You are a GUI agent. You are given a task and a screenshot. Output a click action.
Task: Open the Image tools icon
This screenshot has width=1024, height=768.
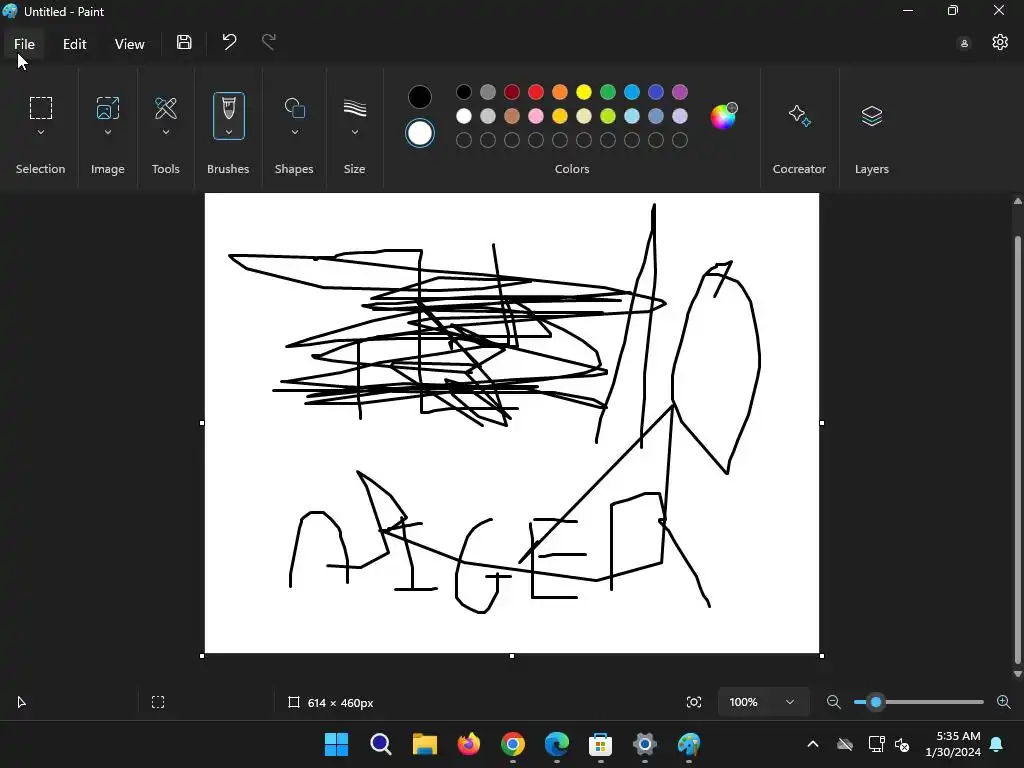pyautogui.click(x=108, y=108)
